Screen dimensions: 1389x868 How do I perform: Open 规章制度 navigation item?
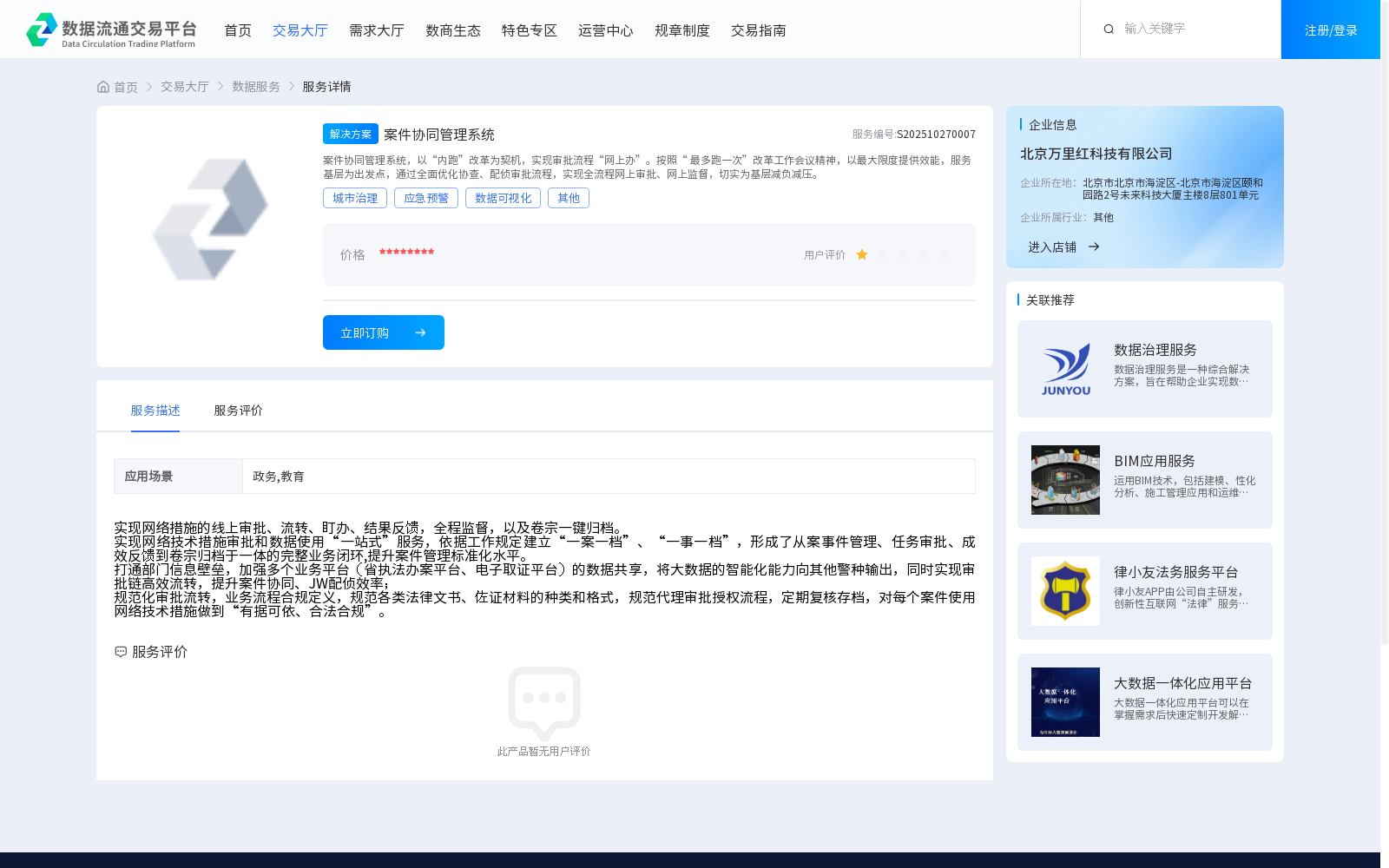682,30
